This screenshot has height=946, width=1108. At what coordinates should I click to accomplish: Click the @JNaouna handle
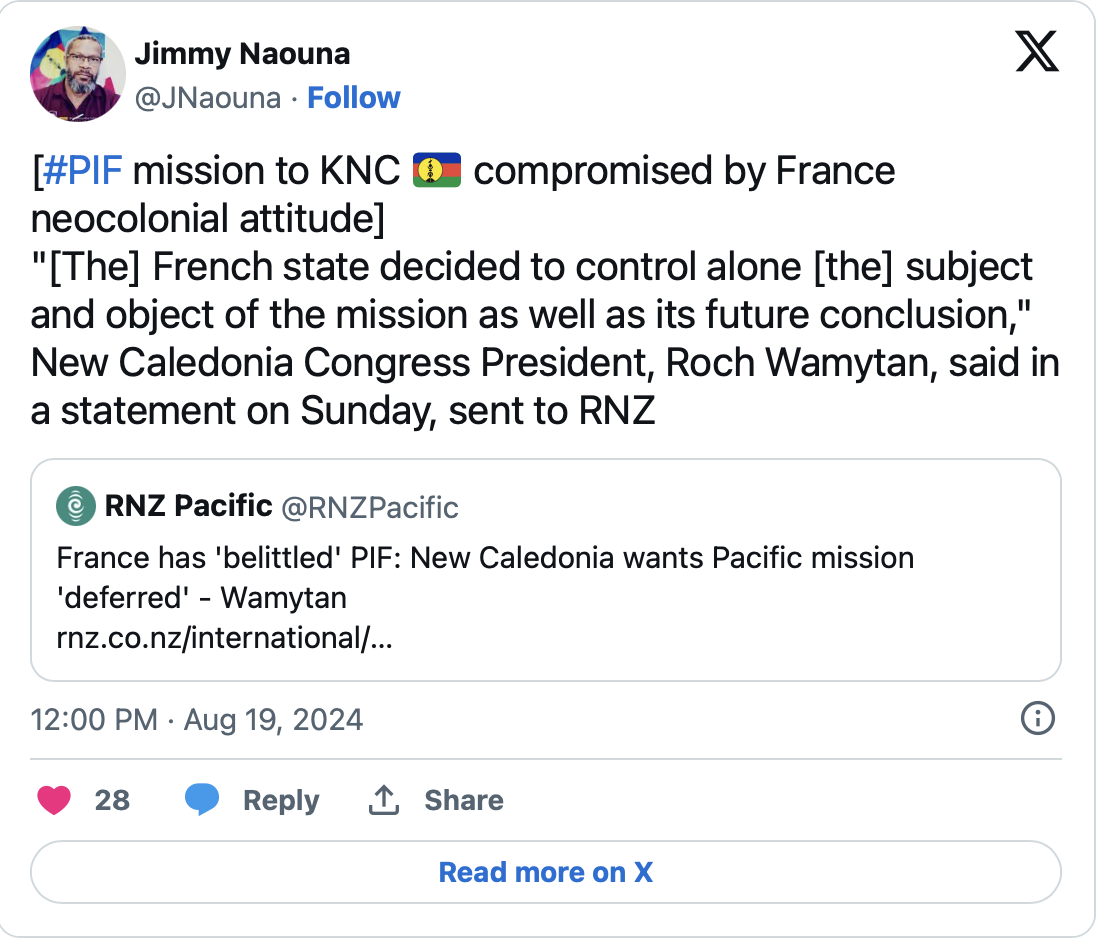(x=207, y=98)
